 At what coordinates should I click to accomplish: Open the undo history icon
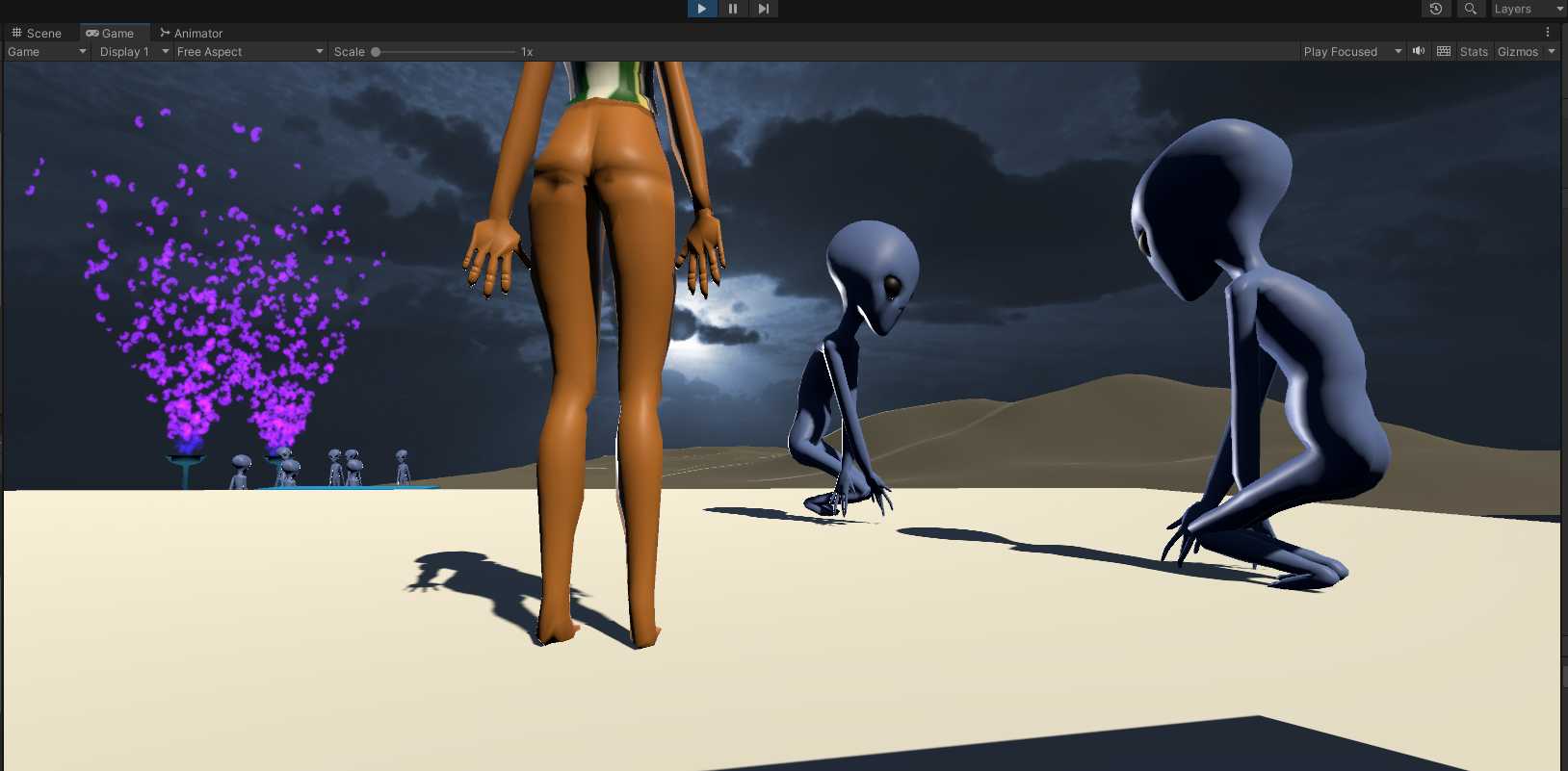coord(1436,9)
